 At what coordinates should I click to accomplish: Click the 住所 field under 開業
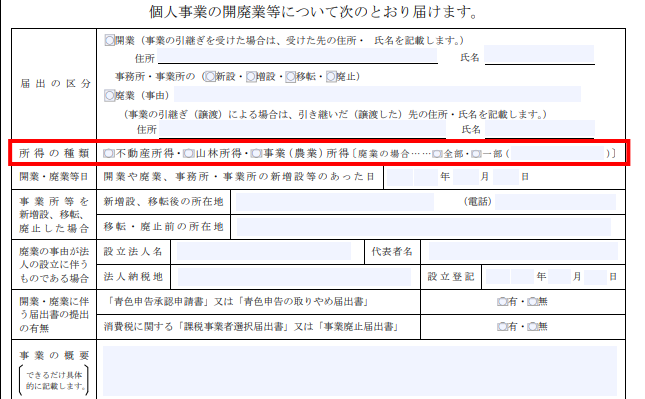297,56
